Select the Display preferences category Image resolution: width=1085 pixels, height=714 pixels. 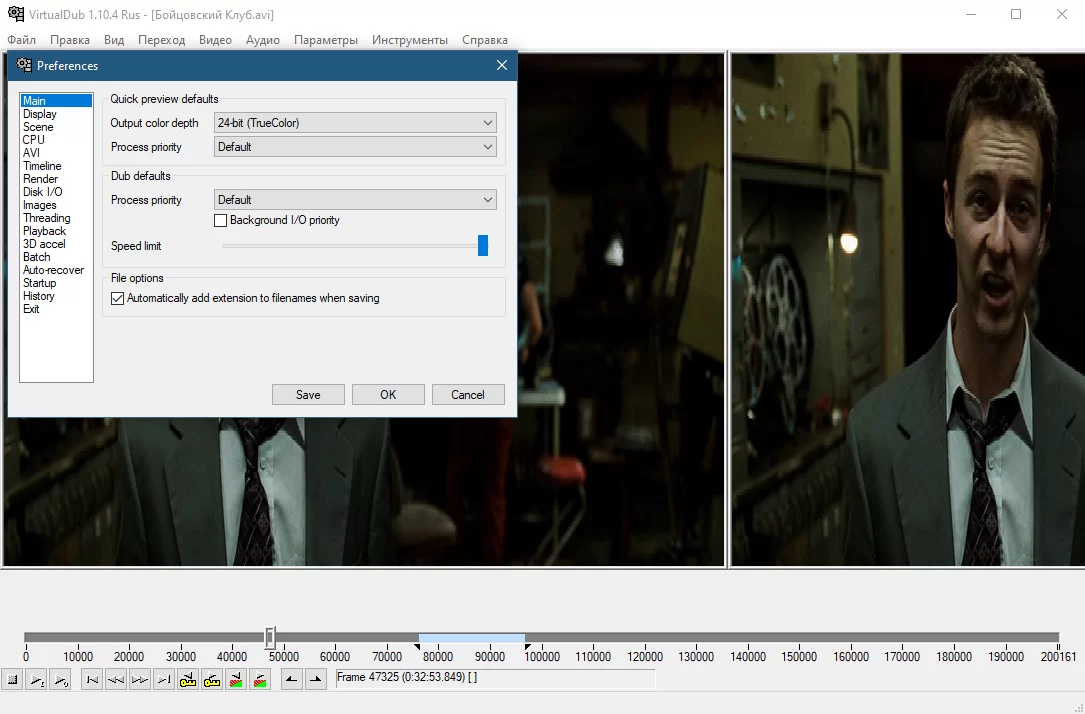click(56, 114)
